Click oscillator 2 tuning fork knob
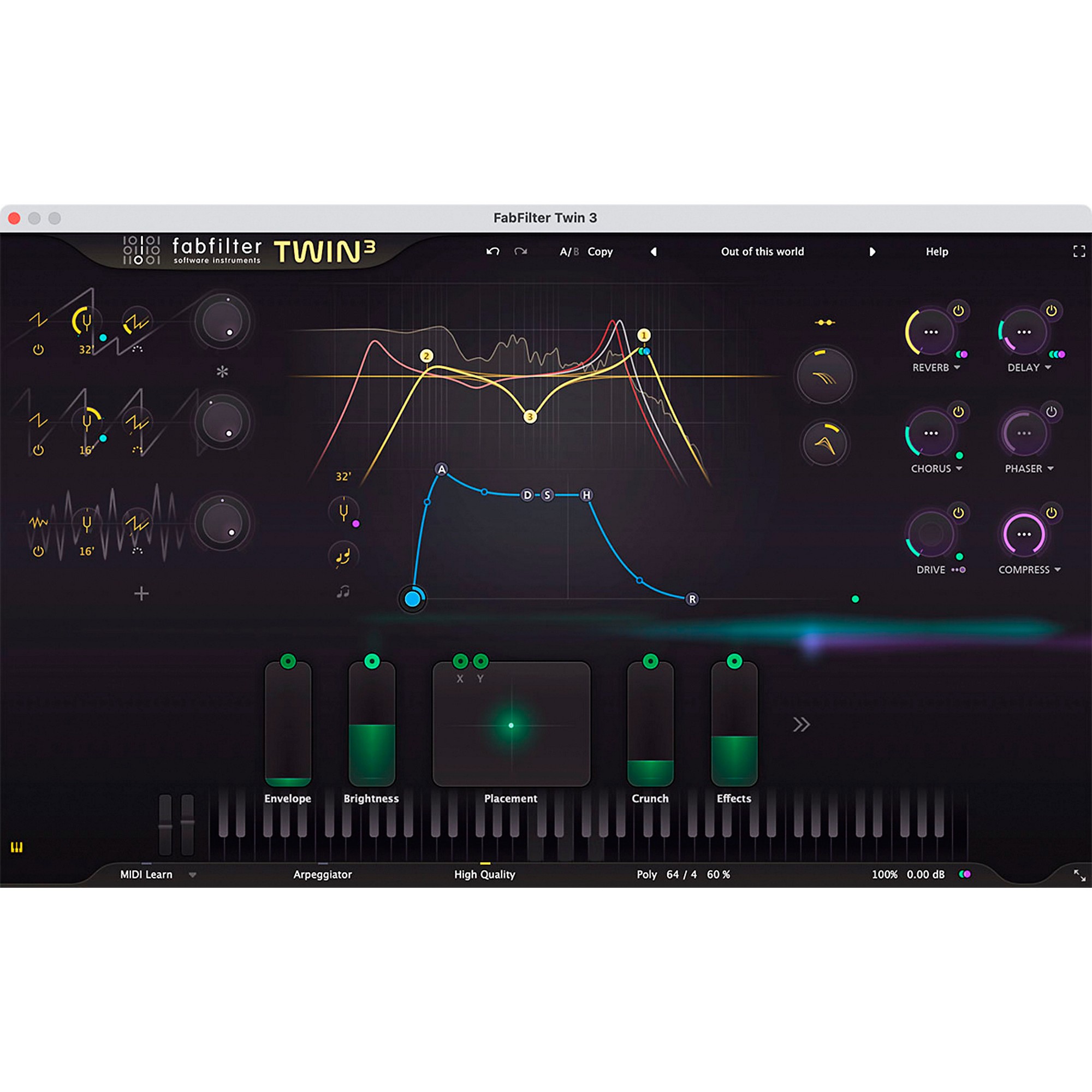Image resolution: width=1092 pixels, height=1092 pixels. (86, 422)
